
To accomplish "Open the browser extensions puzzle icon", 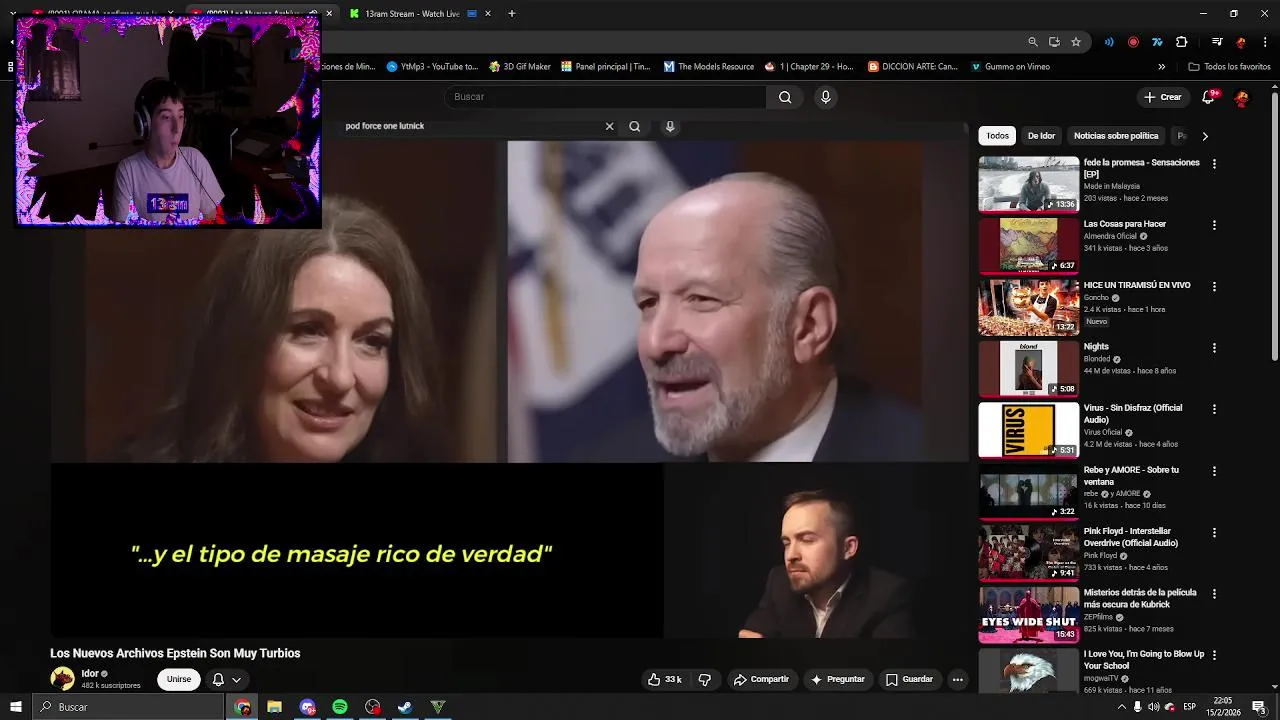I will click(x=1182, y=42).
